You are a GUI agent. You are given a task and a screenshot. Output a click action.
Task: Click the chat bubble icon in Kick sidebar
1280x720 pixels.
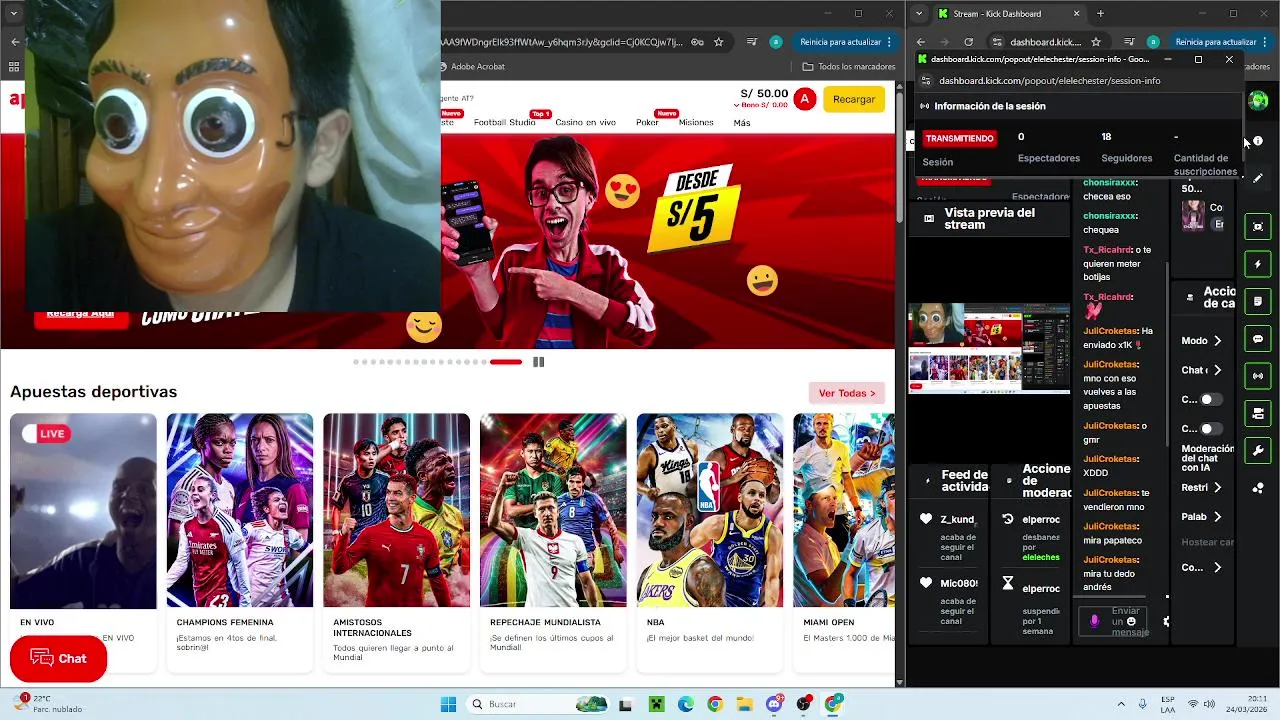tap(1258, 339)
